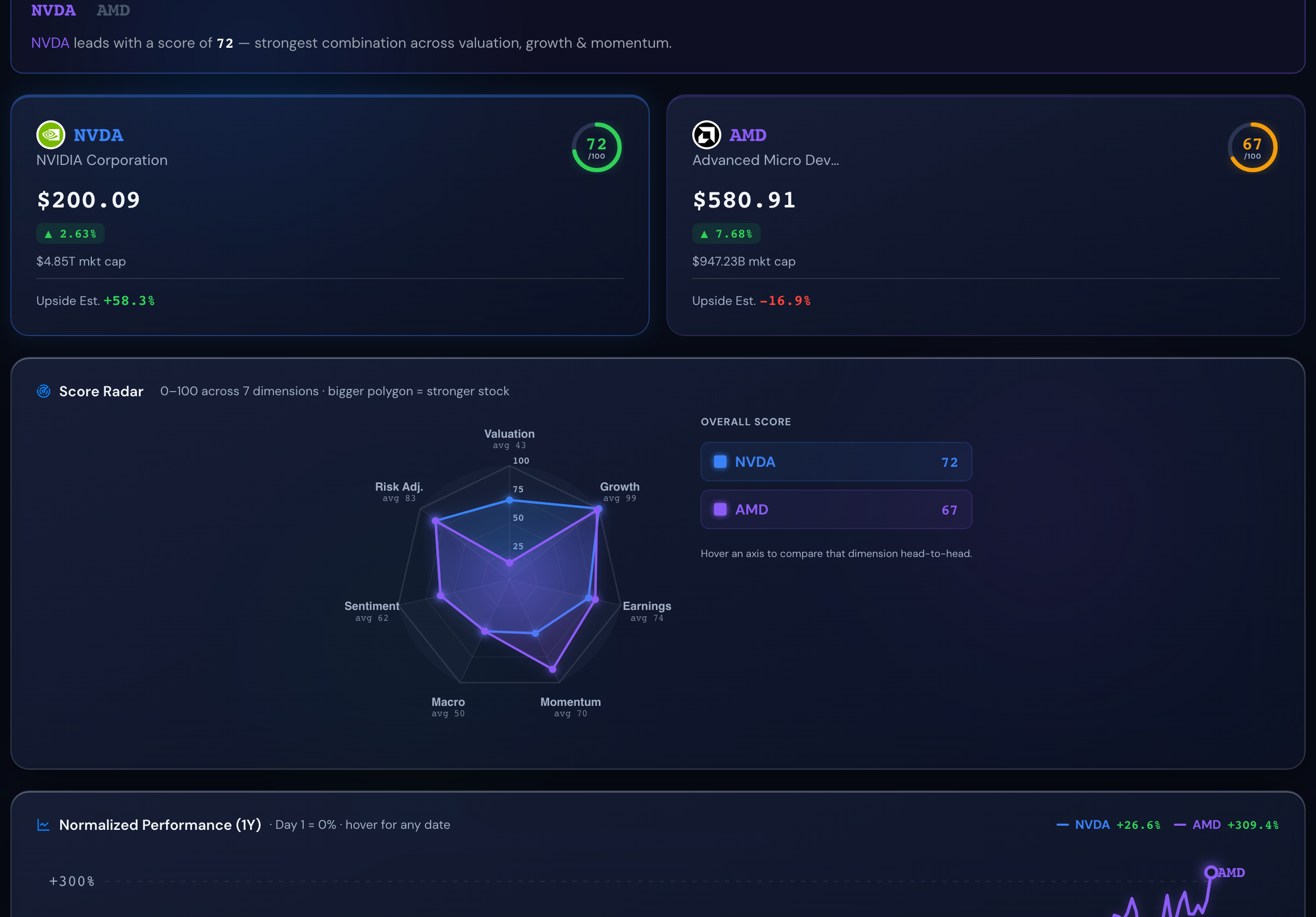Click the AMD logo icon
The image size is (1316, 917).
click(706, 135)
